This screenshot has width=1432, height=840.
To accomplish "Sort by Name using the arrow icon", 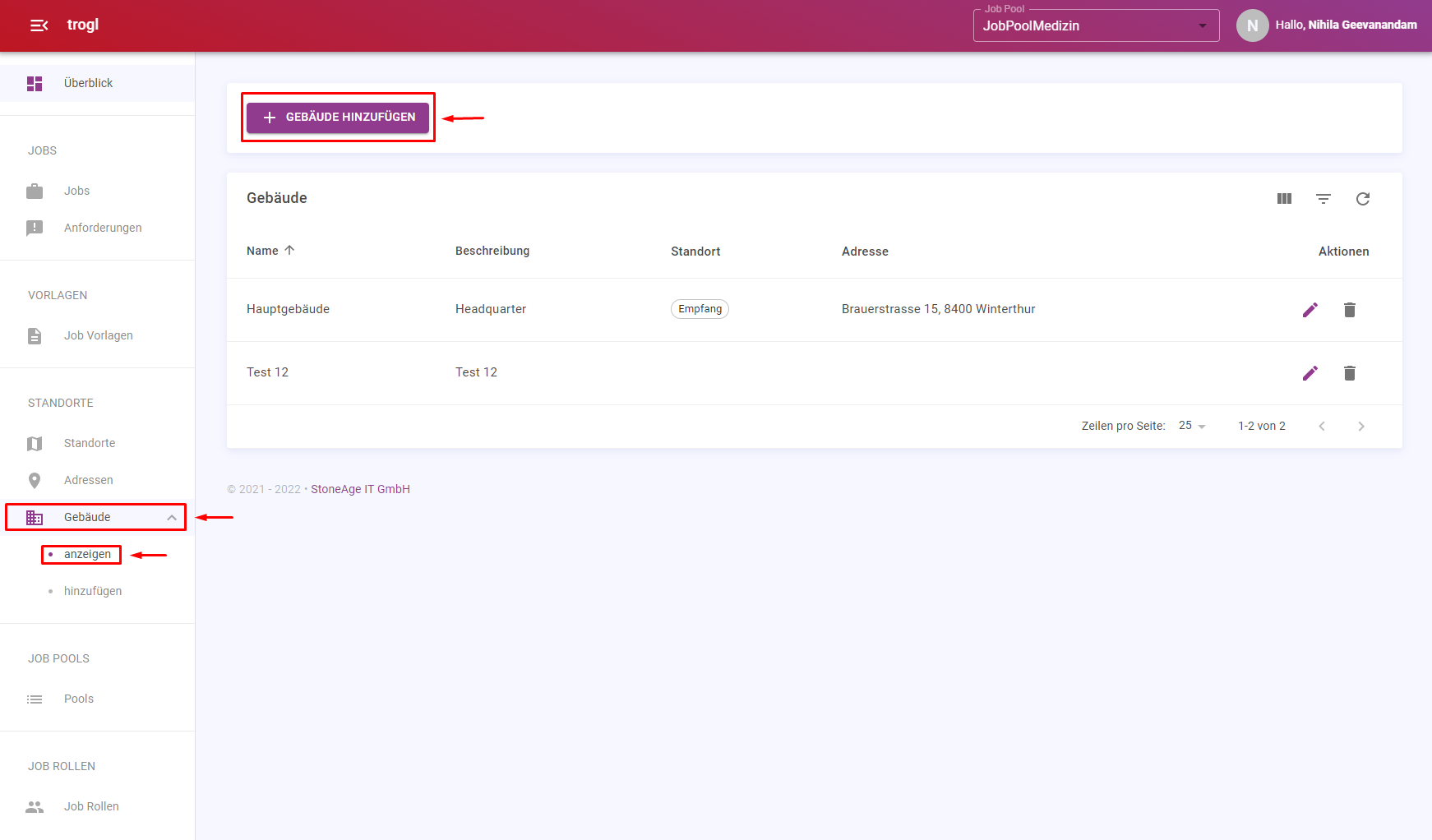I will coord(289,250).
